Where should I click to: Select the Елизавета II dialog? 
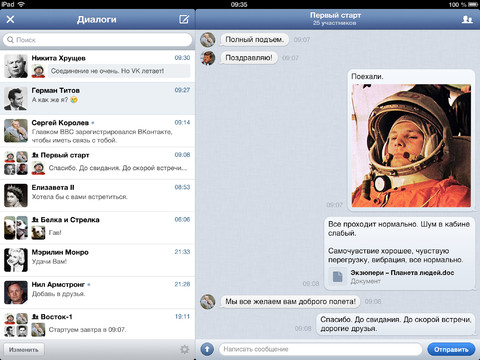coord(97,195)
